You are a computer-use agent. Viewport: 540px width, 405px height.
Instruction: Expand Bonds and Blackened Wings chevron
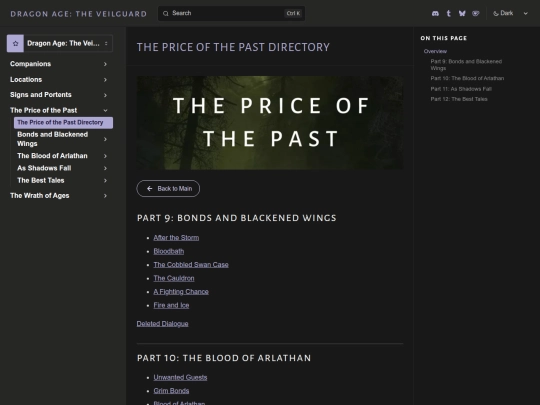pyautogui.click(x=105, y=139)
